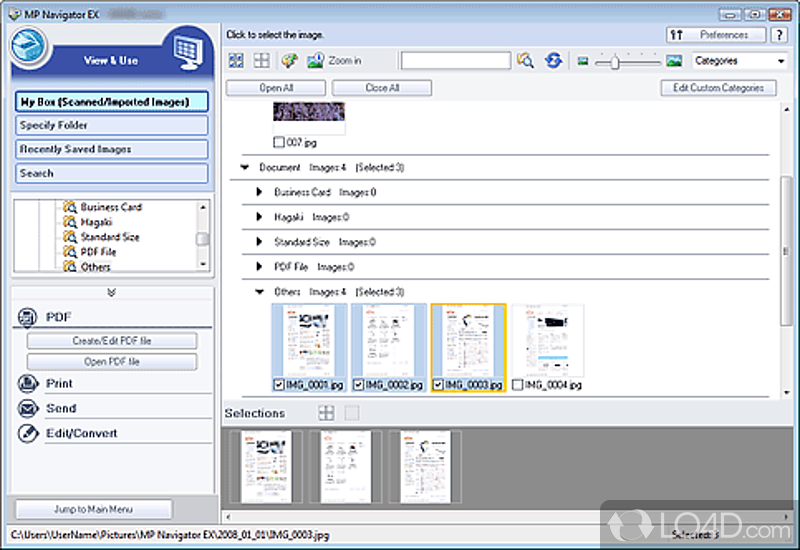Open the Print section icon
This screenshot has width=800, height=550.
tap(27, 384)
